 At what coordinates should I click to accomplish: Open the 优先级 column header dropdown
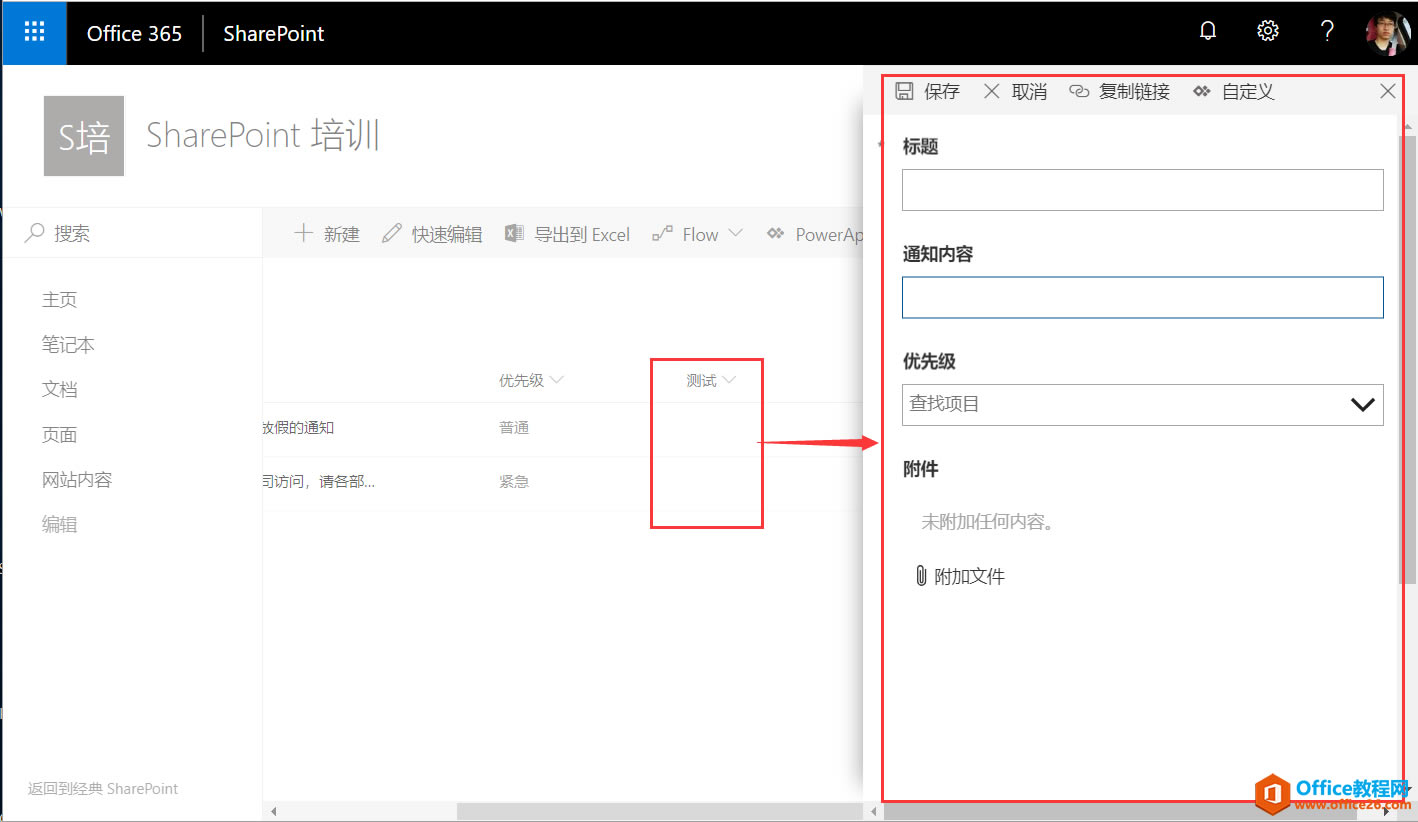point(557,380)
